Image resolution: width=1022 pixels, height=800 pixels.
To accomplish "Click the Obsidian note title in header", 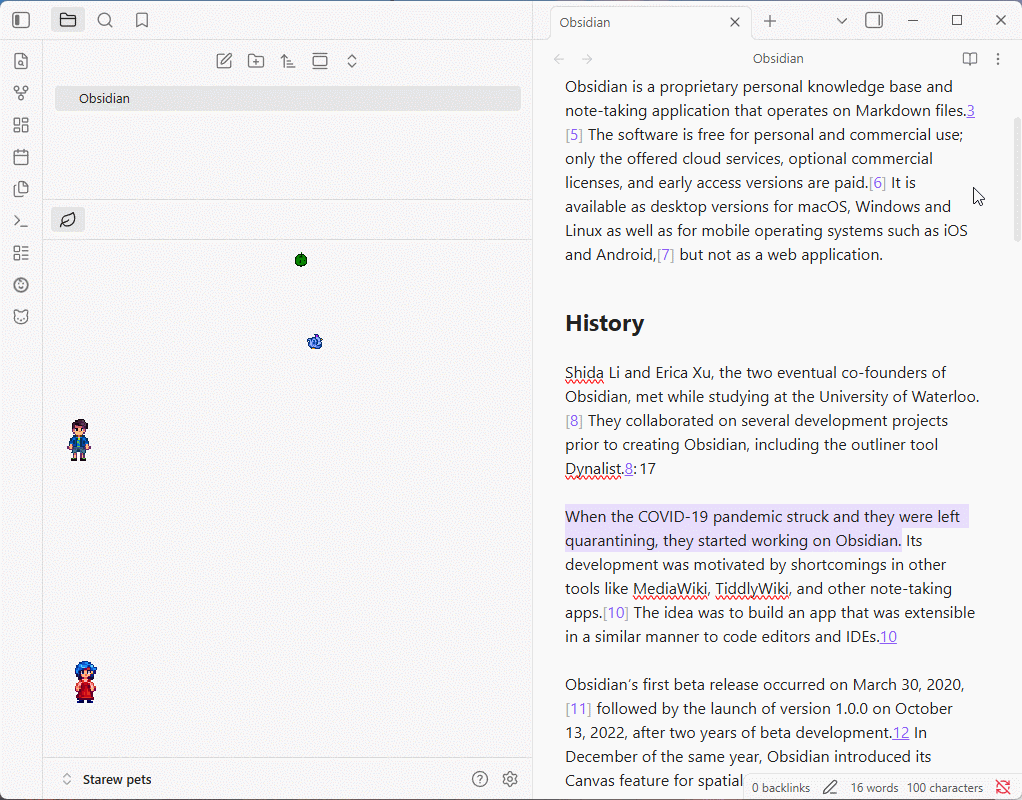I will [778, 59].
